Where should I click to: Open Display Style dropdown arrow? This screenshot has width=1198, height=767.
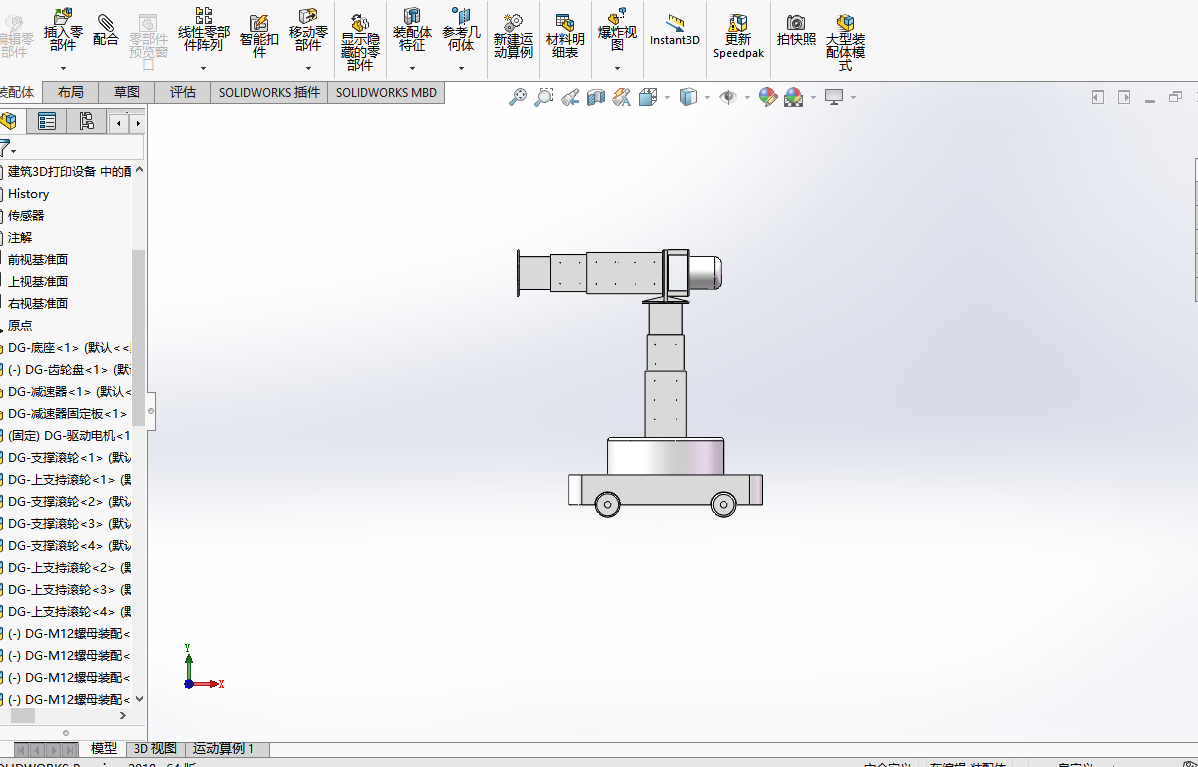point(707,98)
